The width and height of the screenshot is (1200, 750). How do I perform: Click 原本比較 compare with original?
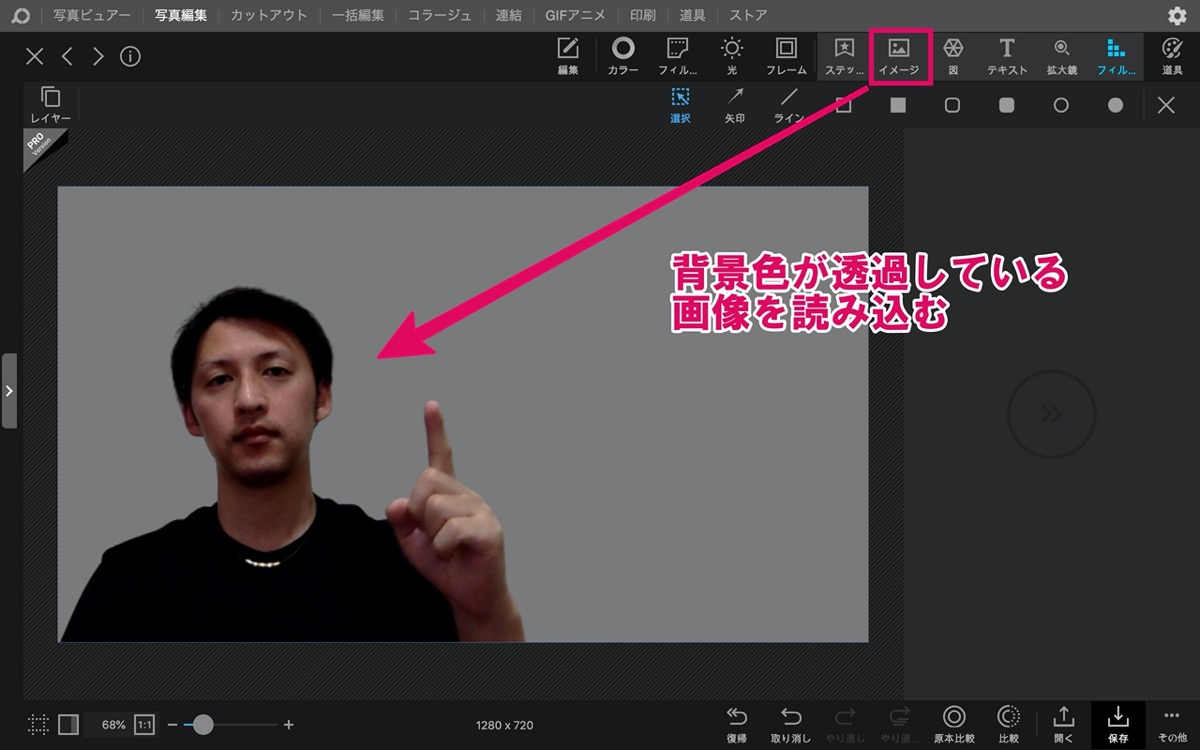(954, 724)
